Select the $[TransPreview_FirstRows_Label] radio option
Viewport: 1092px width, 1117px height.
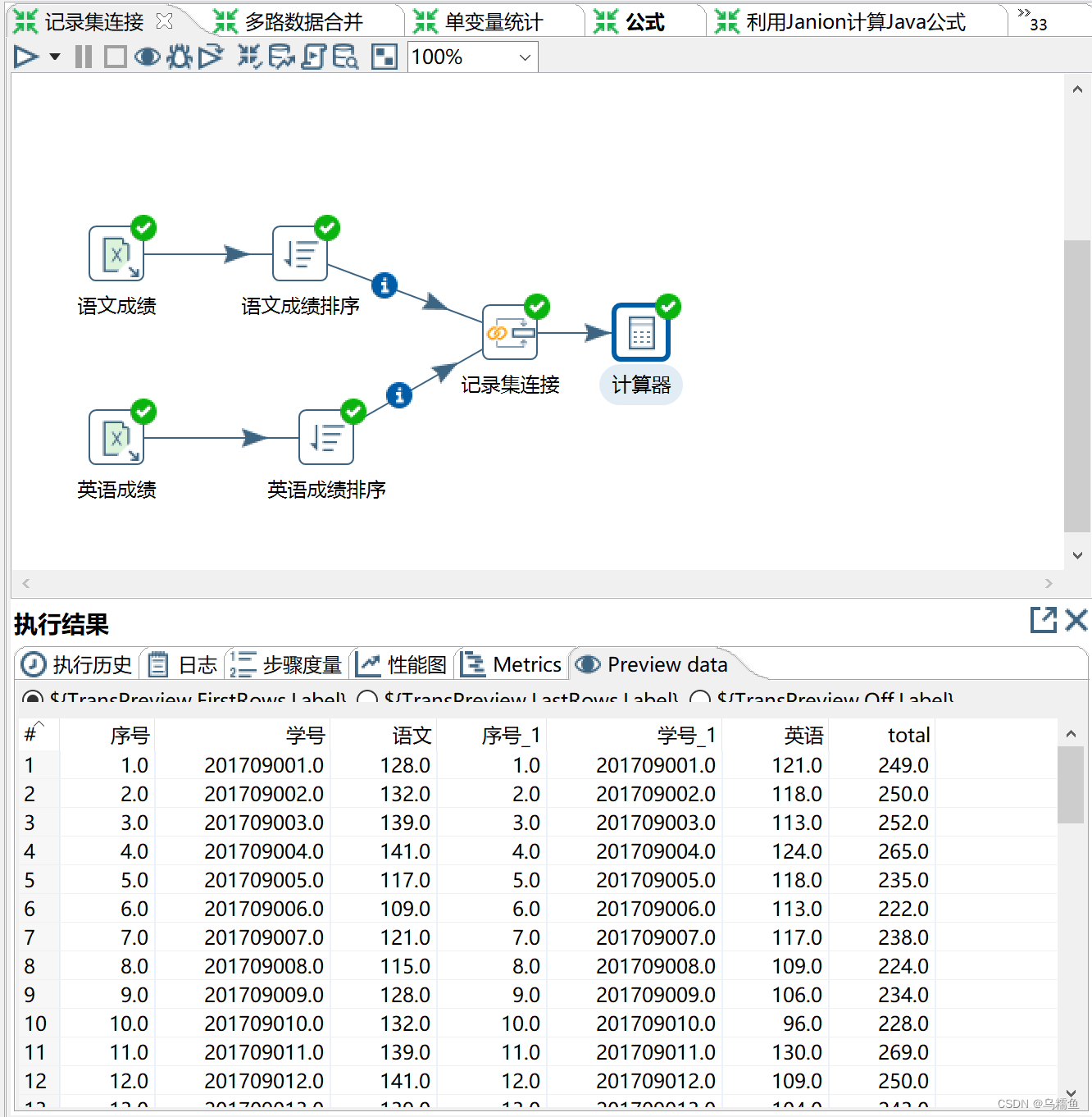tap(32, 700)
